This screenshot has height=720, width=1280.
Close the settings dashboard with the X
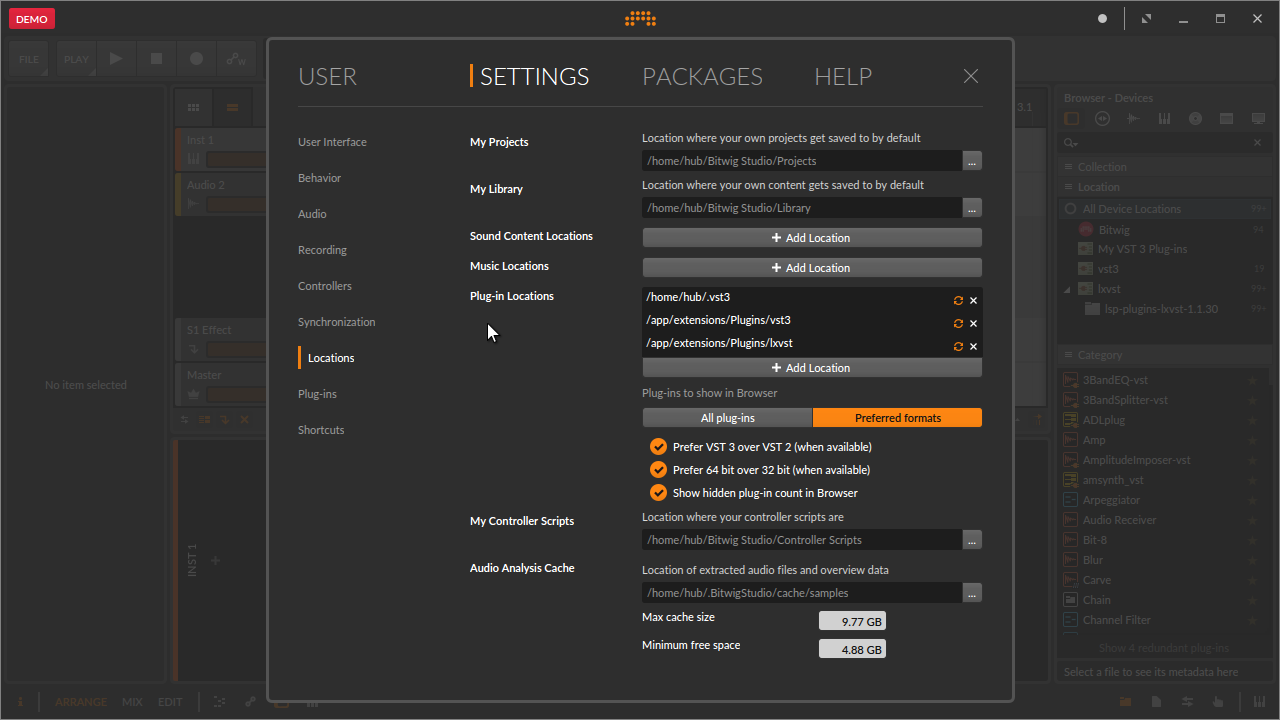[x=970, y=76]
